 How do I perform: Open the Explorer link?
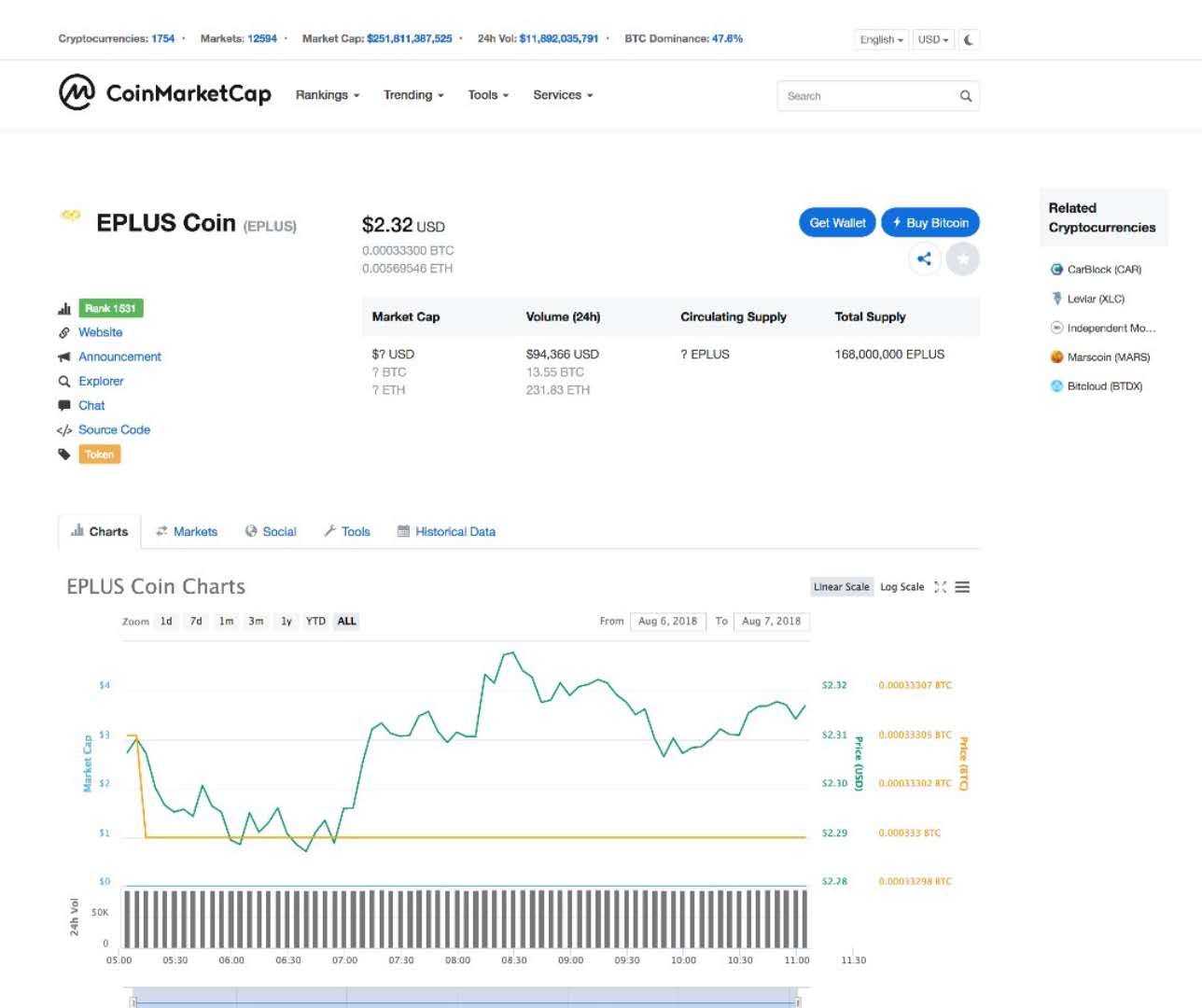tap(101, 381)
